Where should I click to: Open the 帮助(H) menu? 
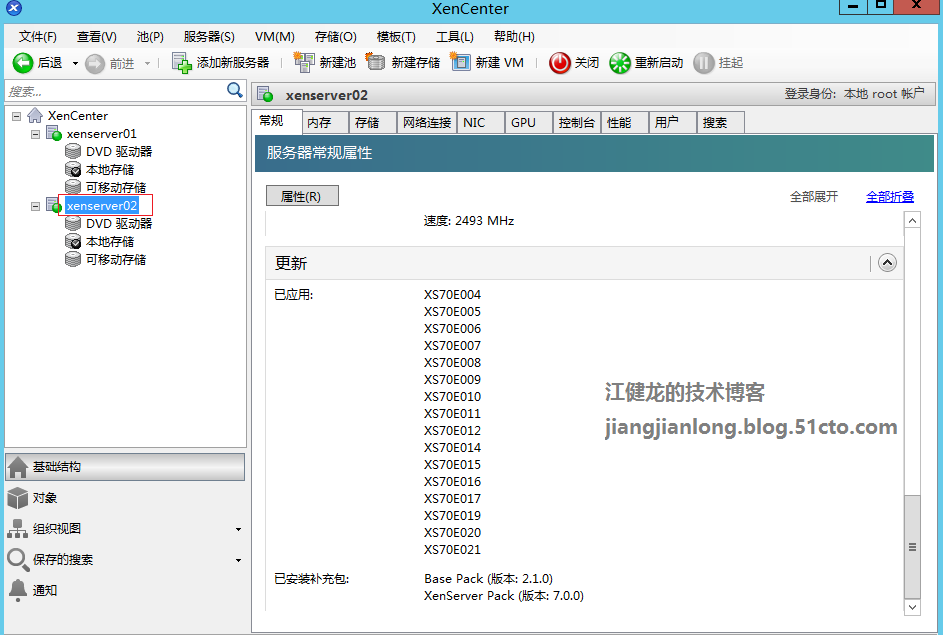click(x=514, y=37)
